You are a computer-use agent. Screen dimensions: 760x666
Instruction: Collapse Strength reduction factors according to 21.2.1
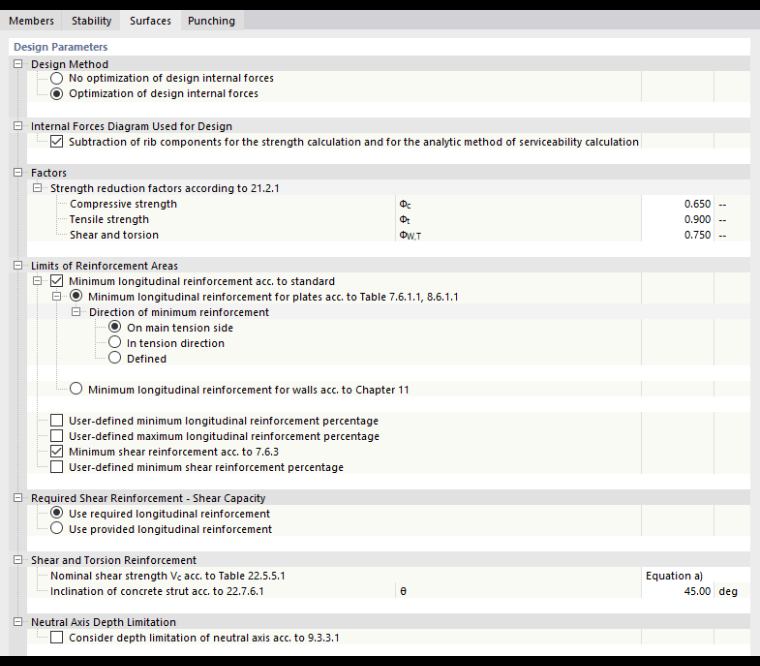click(37, 188)
